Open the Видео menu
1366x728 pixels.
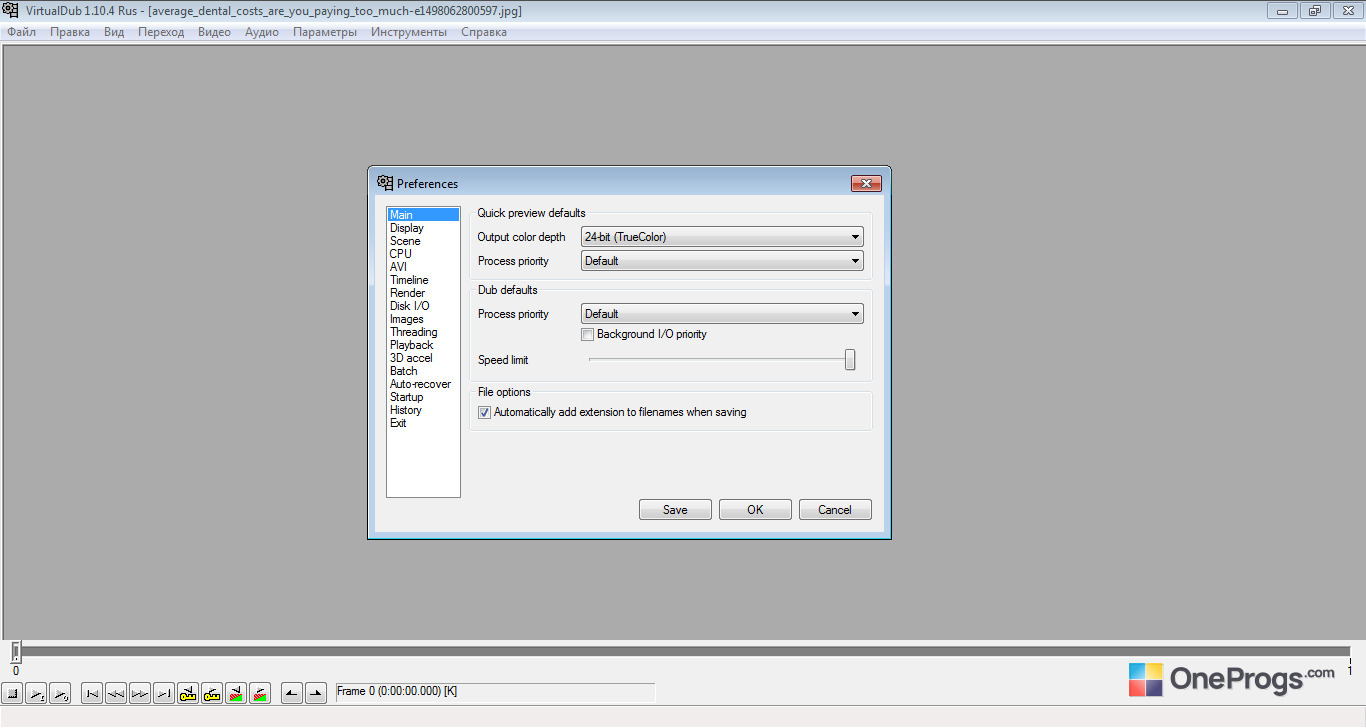click(x=214, y=32)
